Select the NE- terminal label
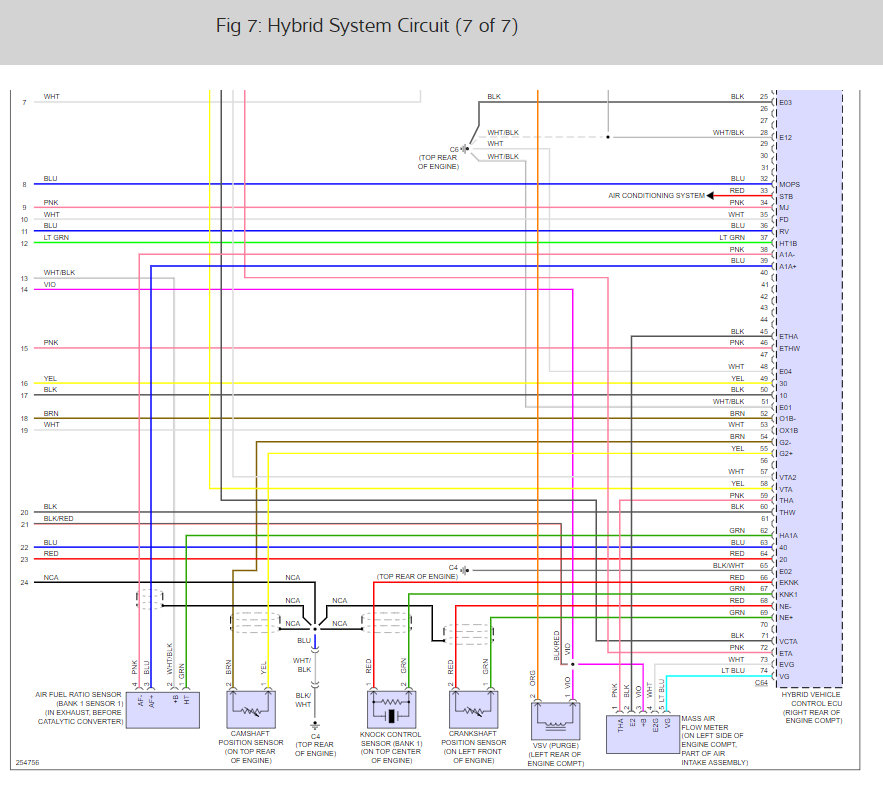Viewport: 883px width, 793px height. point(785,607)
